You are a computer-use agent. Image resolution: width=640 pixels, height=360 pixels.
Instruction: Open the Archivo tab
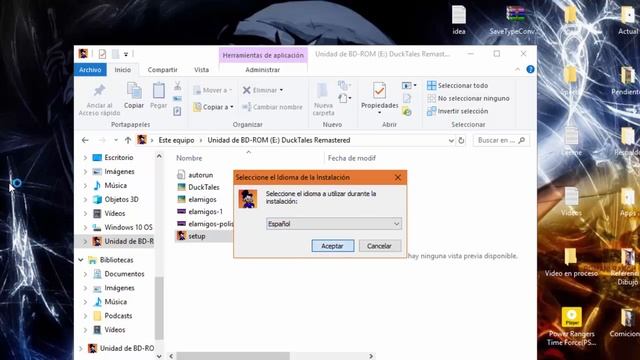click(x=90, y=70)
